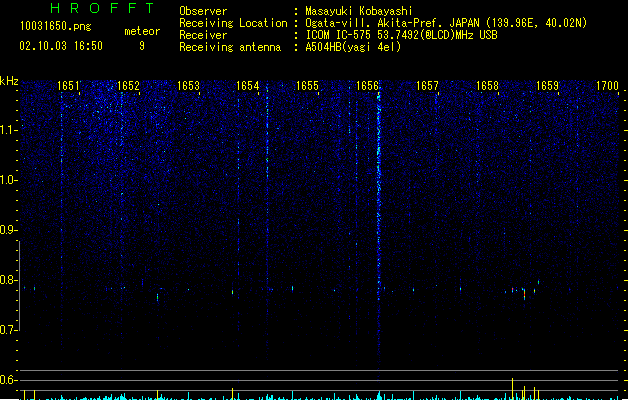Click the 1653 time marker

(x=188, y=85)
